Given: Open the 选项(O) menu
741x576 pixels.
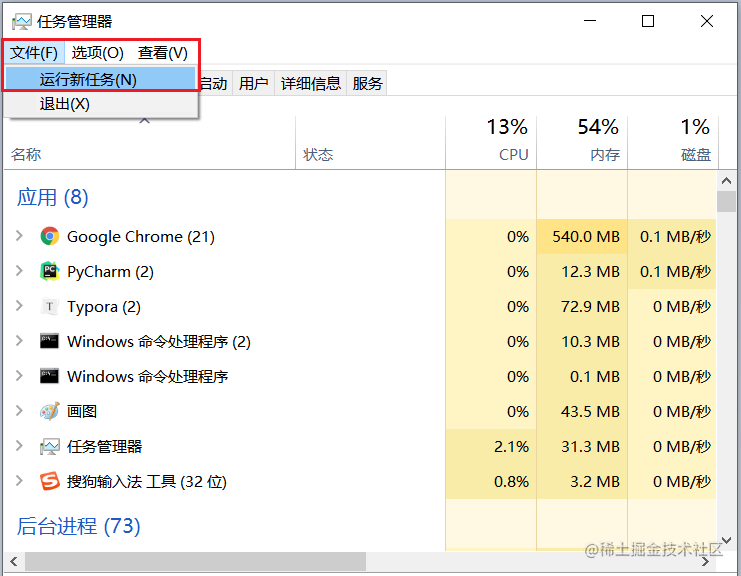Looking at the screenshot, I should point(97,53).
